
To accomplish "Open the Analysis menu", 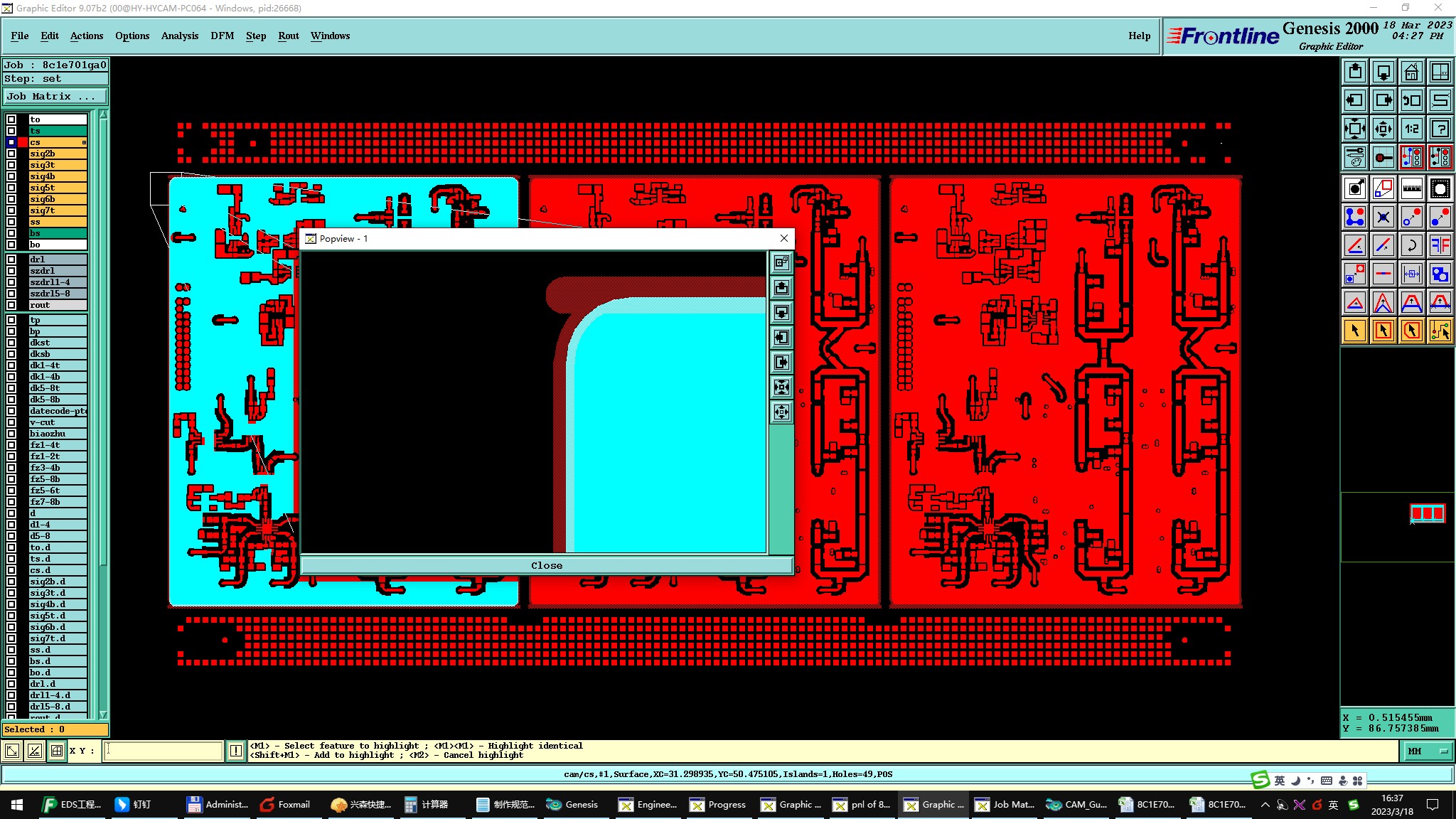I will pos(179,36).
